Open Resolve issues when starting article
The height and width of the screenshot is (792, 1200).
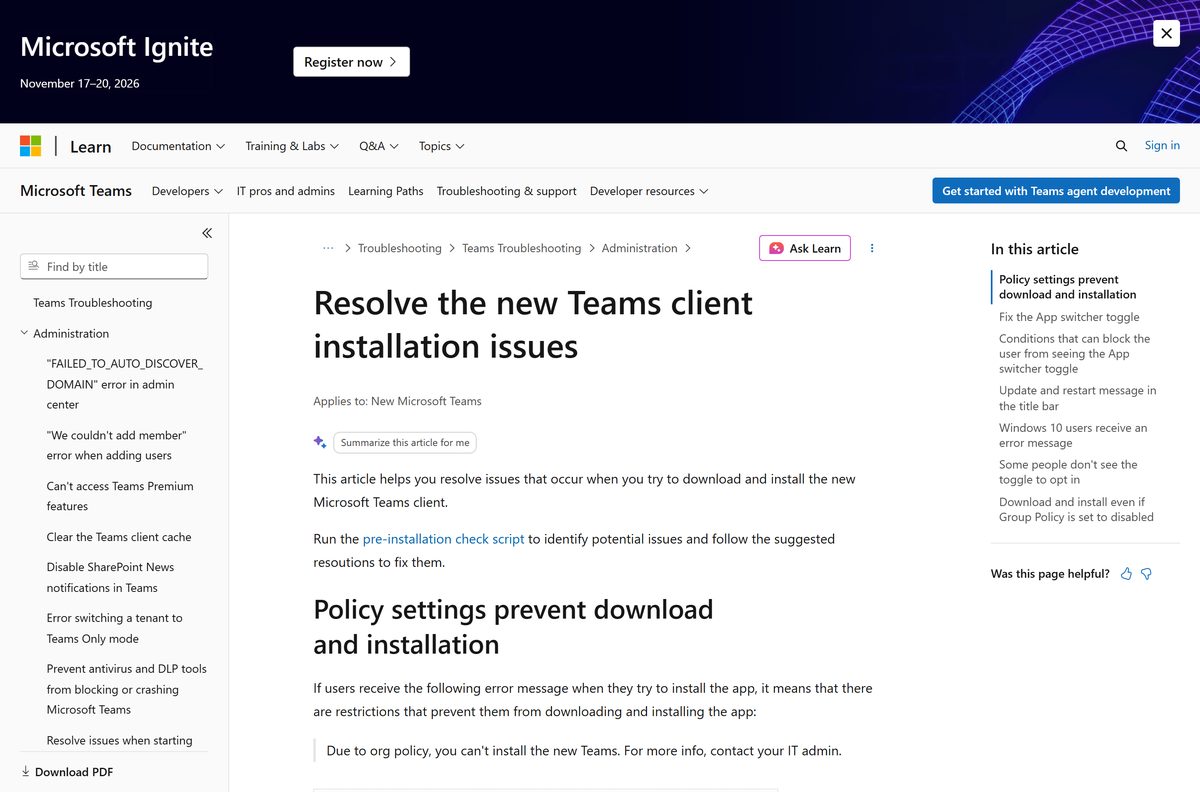click(119, 741)
